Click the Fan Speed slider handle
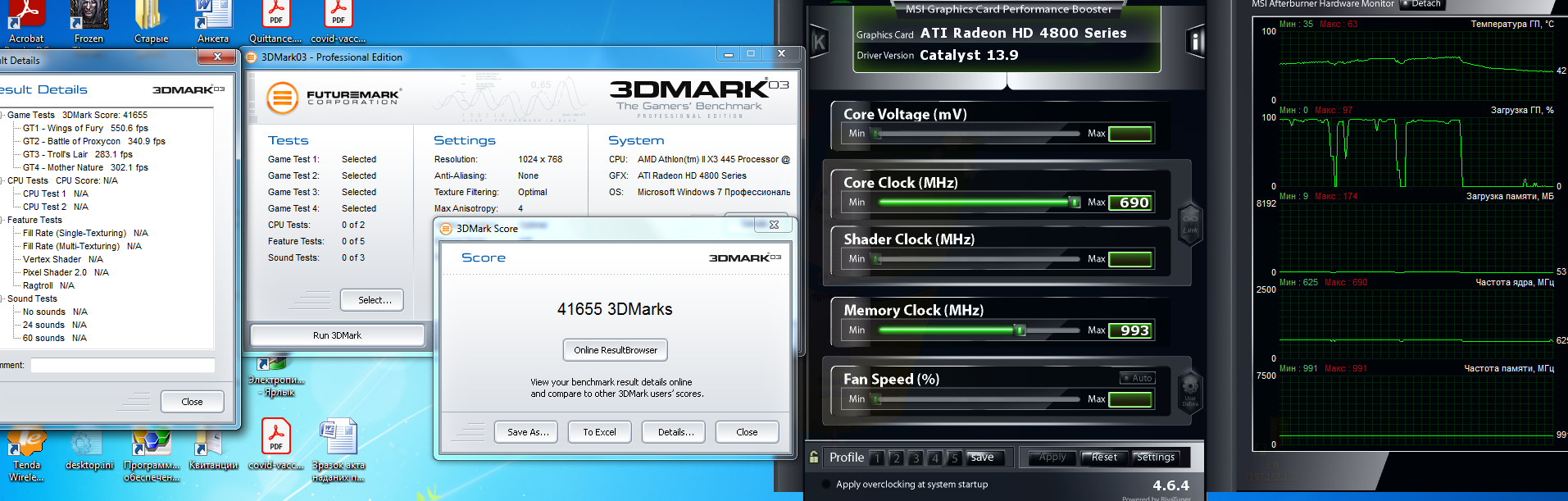The image size is (1568, 501). (x=877, y=399)
